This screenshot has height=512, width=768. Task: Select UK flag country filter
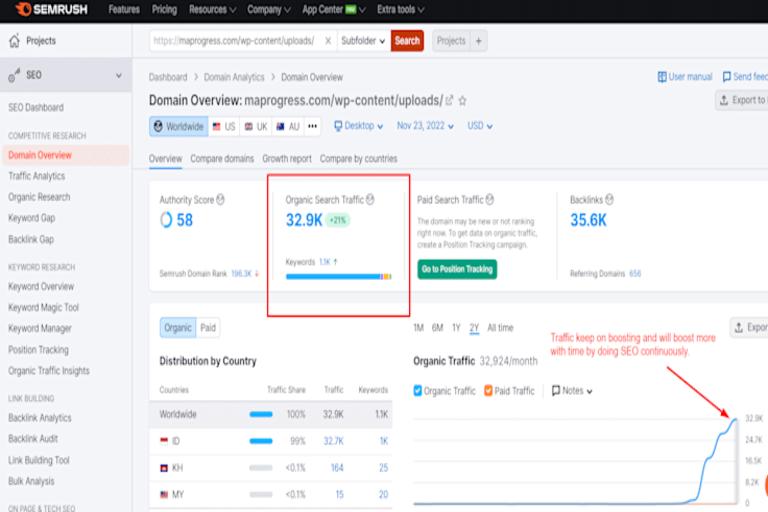click(x=256, y=126)
